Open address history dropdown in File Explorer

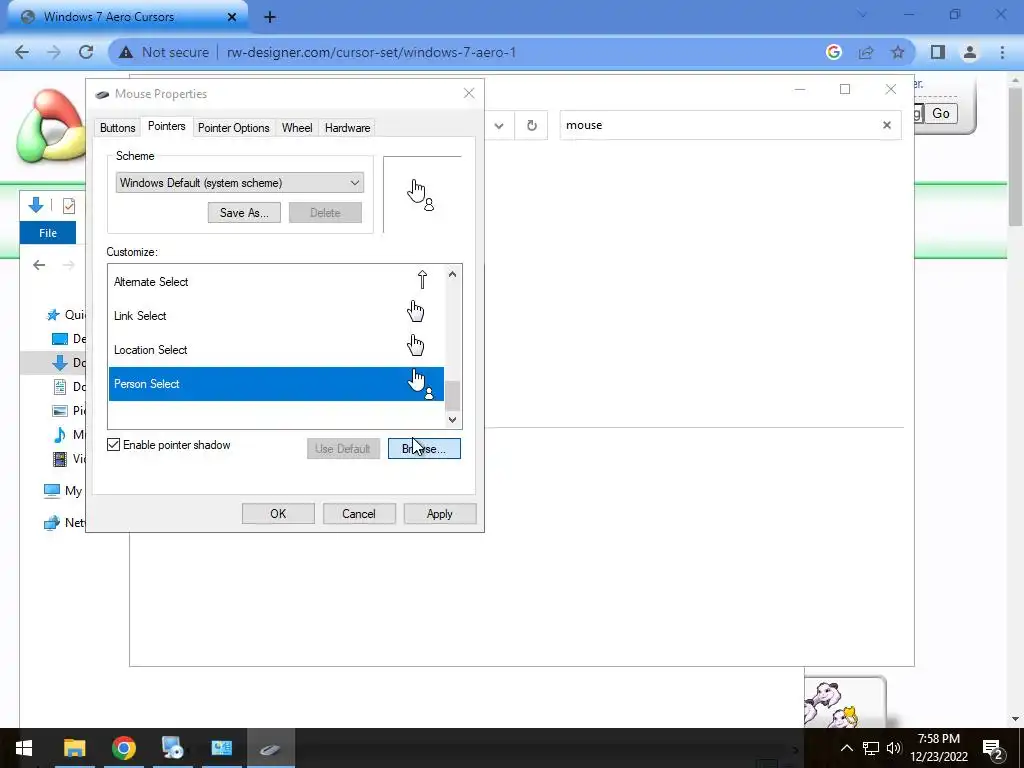[499, 125]
